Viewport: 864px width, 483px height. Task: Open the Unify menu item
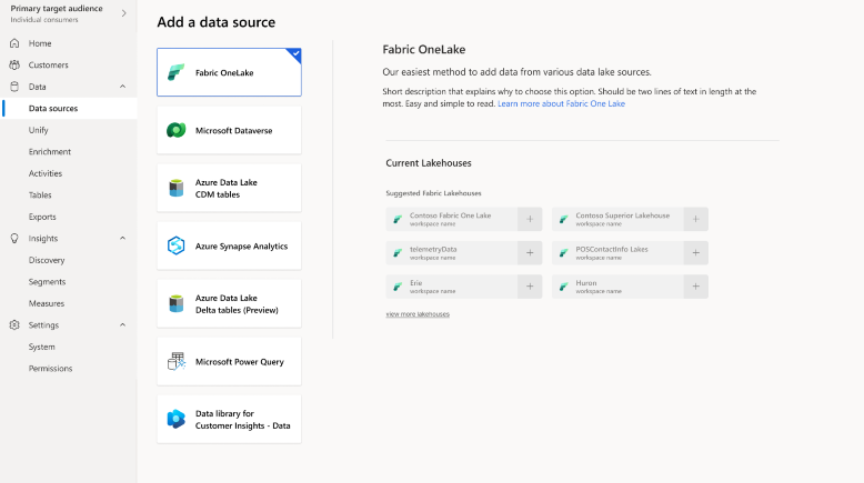pyautogui.click(x=38, y=130)
